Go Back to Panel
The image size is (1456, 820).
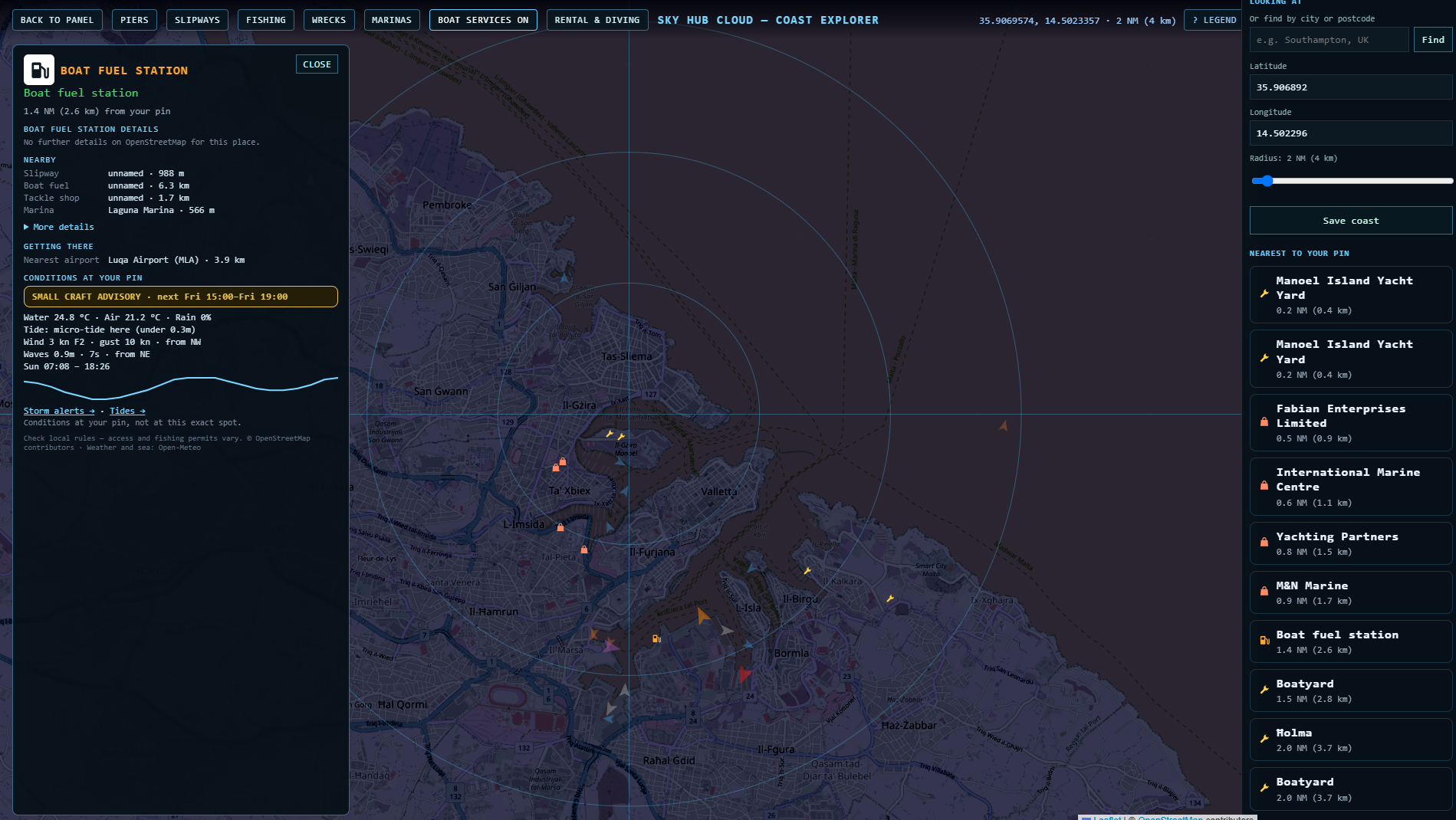click(x=58, y=20)
